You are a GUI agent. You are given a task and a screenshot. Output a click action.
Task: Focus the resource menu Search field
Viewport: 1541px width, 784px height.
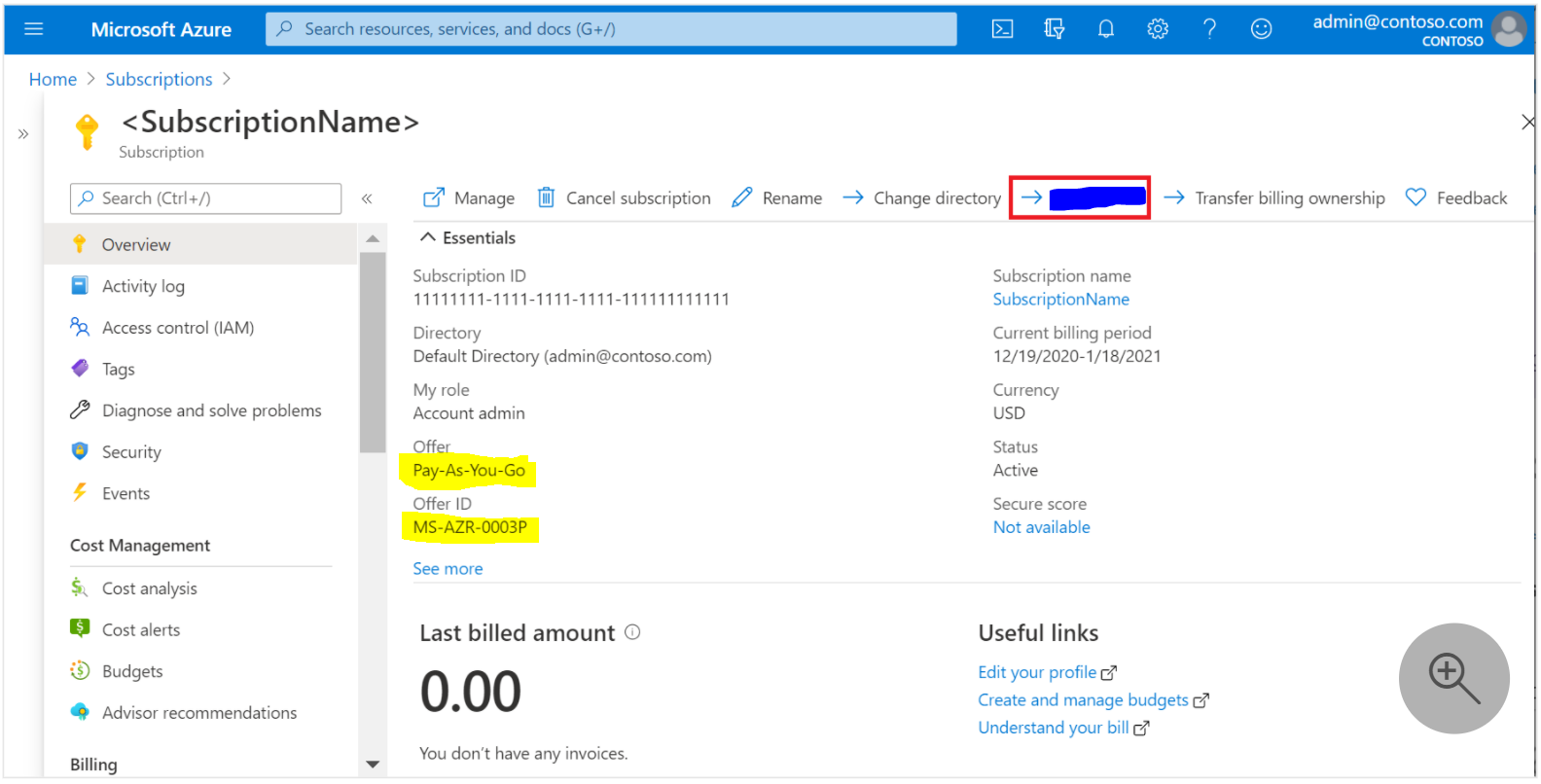click(x=205, y=198)
